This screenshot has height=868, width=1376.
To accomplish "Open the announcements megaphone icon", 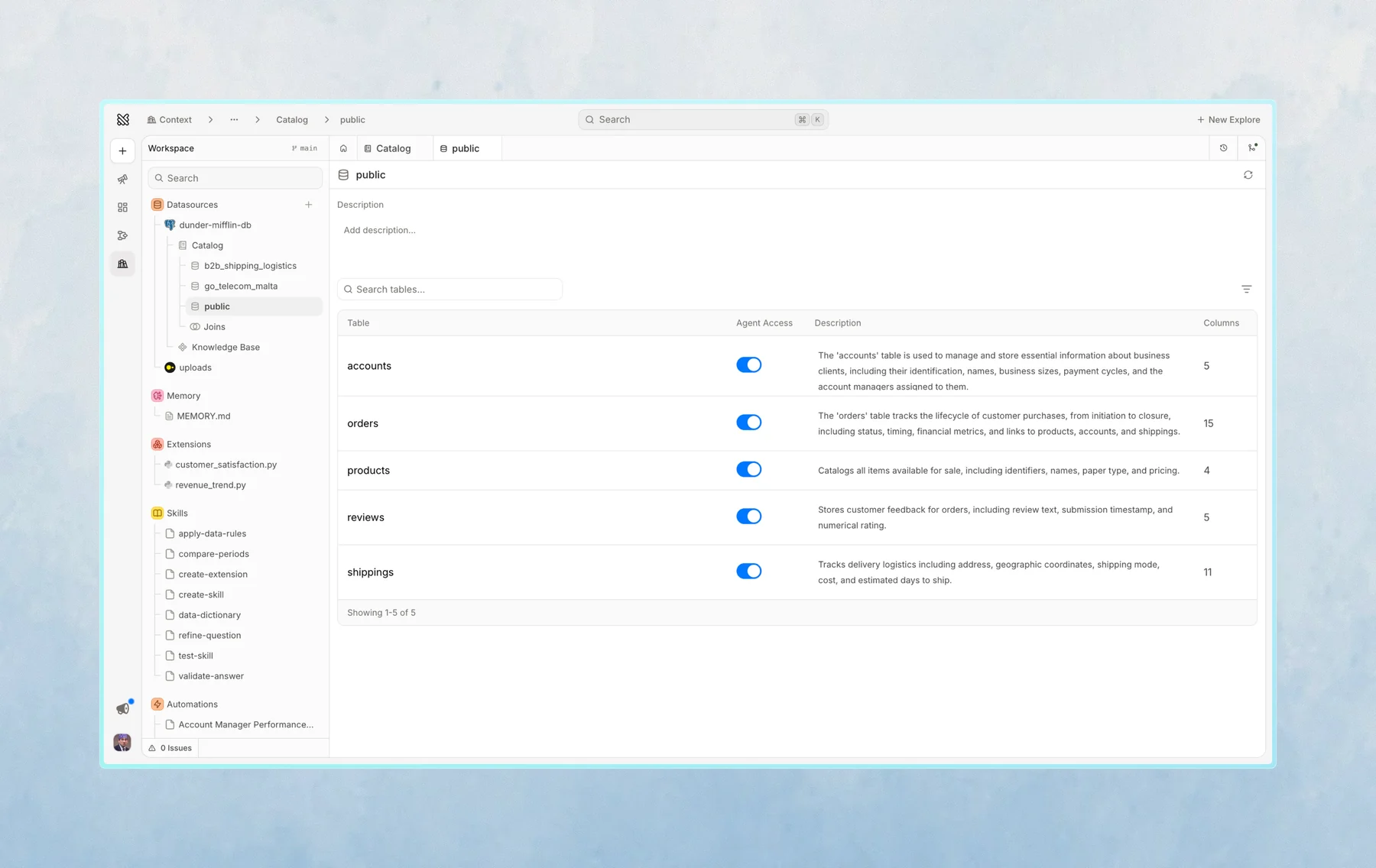I will pos(122,709).
